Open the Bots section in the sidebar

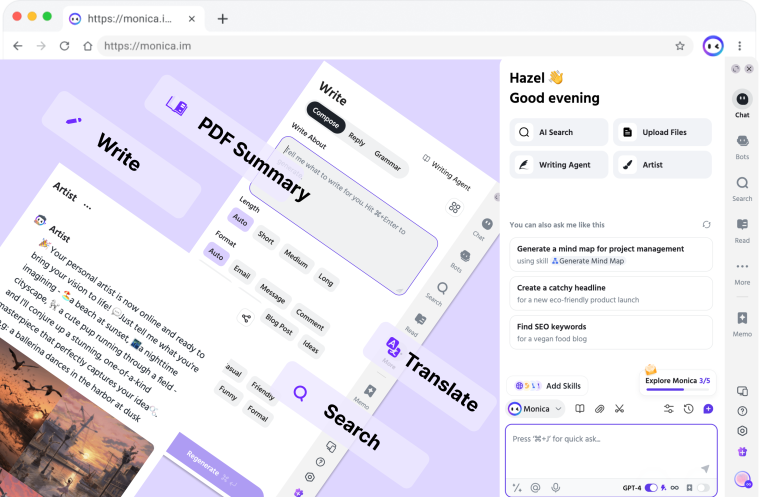pos(742,147)
